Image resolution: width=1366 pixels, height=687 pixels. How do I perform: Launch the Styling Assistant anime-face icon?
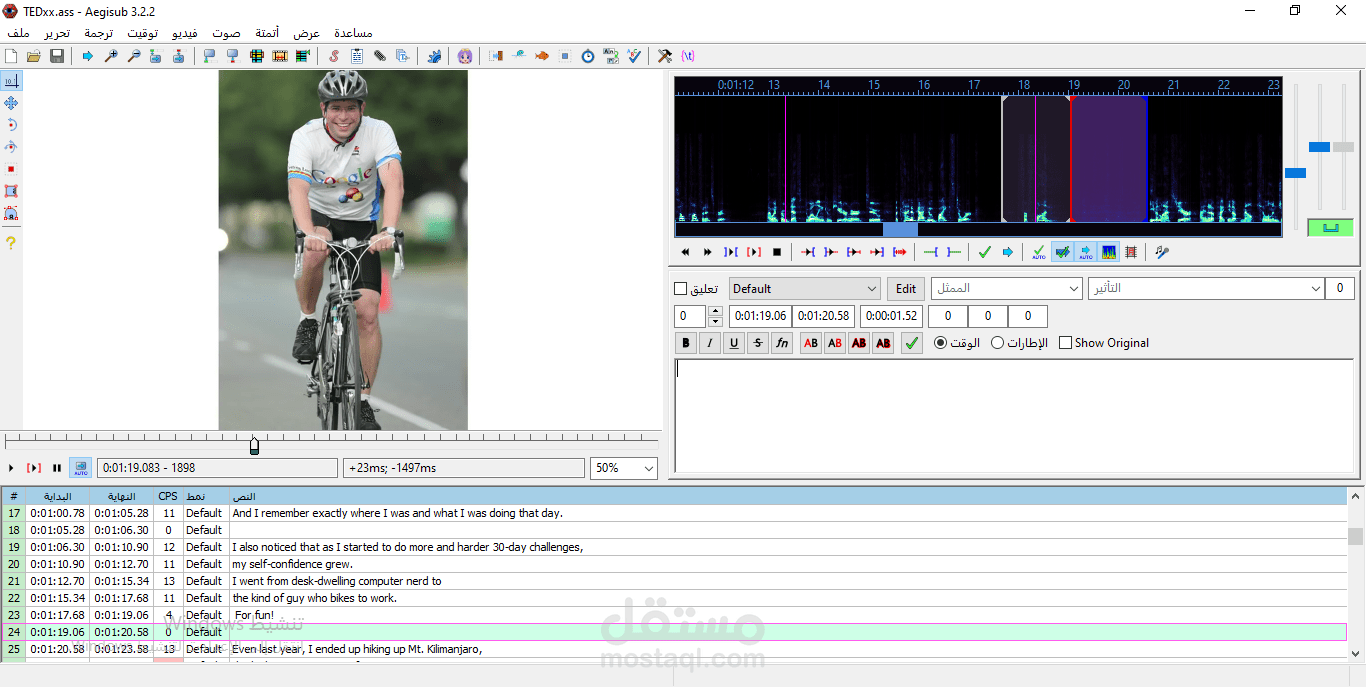pos(464,56)
